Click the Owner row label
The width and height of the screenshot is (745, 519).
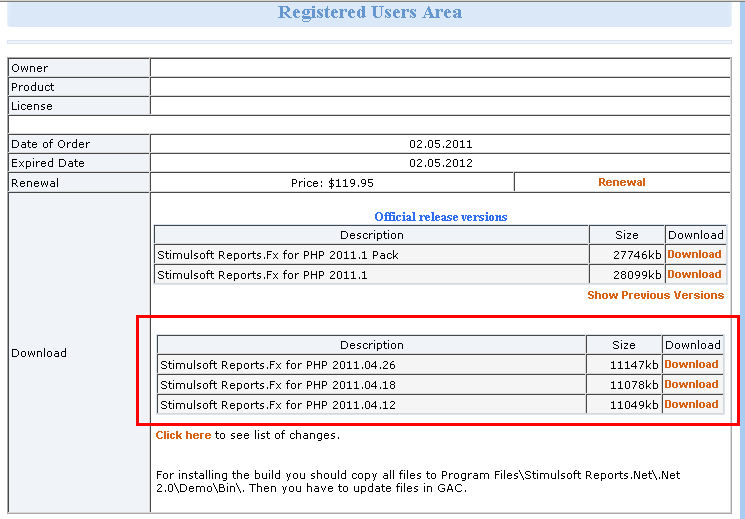pyautogui.click(x=29, y=68)
